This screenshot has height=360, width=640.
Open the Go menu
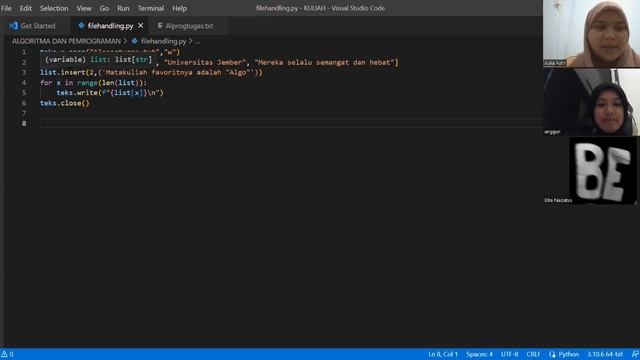[104, 8]
